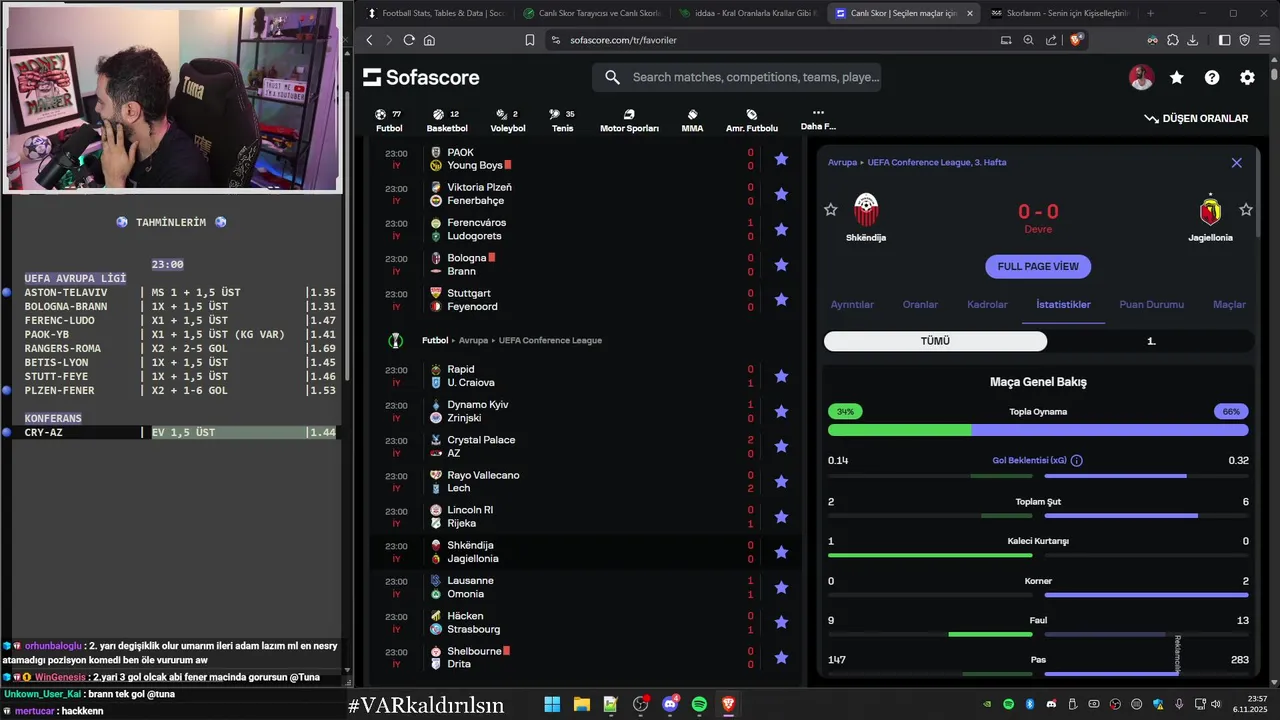Open favorites star in Sofascore header
Viewport: 1280px width, 720px height.
tap(1177, 77)
